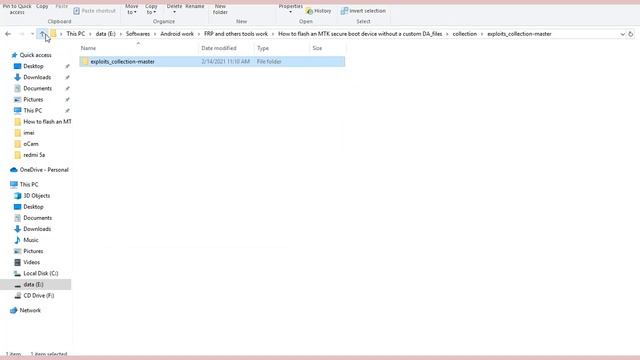640x360 pixels.
Task: Open redmi 5a folder in Quick access
Action: click(x=34, y=155)
